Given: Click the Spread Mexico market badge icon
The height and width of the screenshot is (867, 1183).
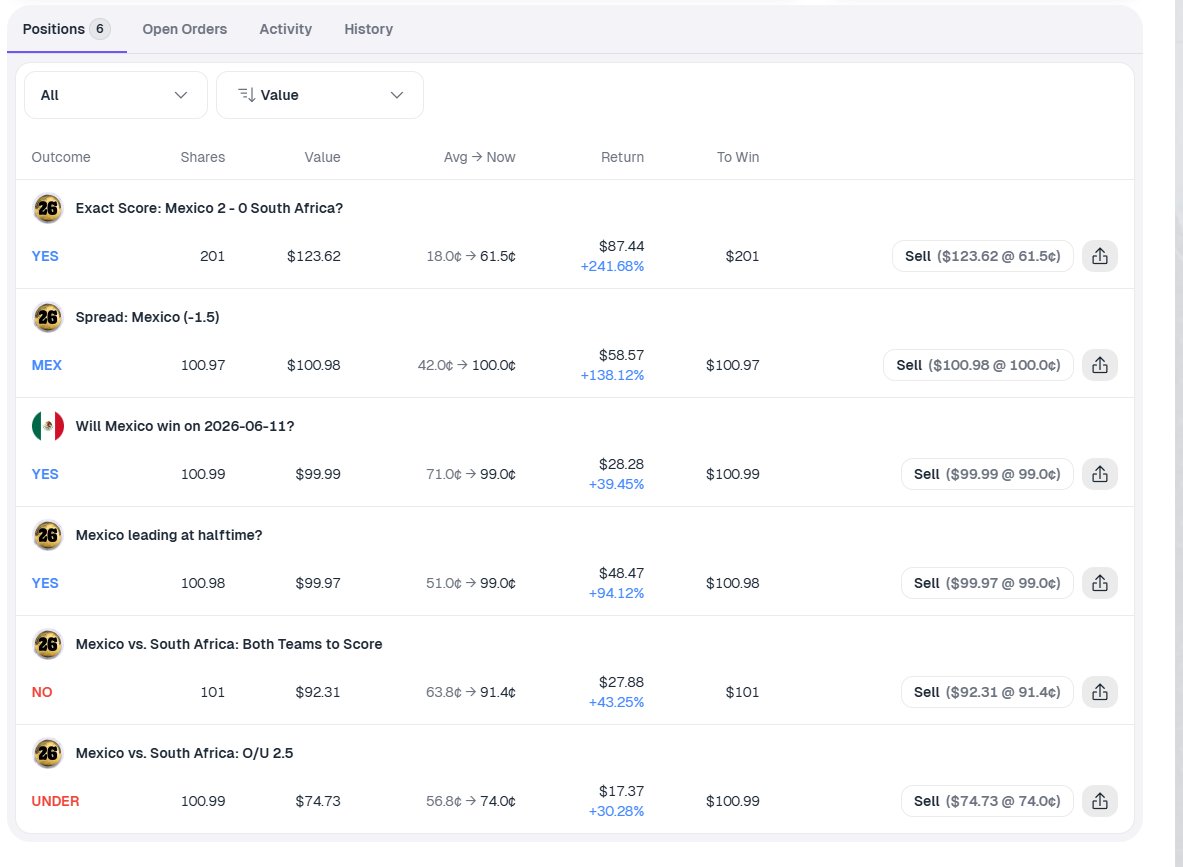Looking at the screenshot, I should [x=48, y=317].
